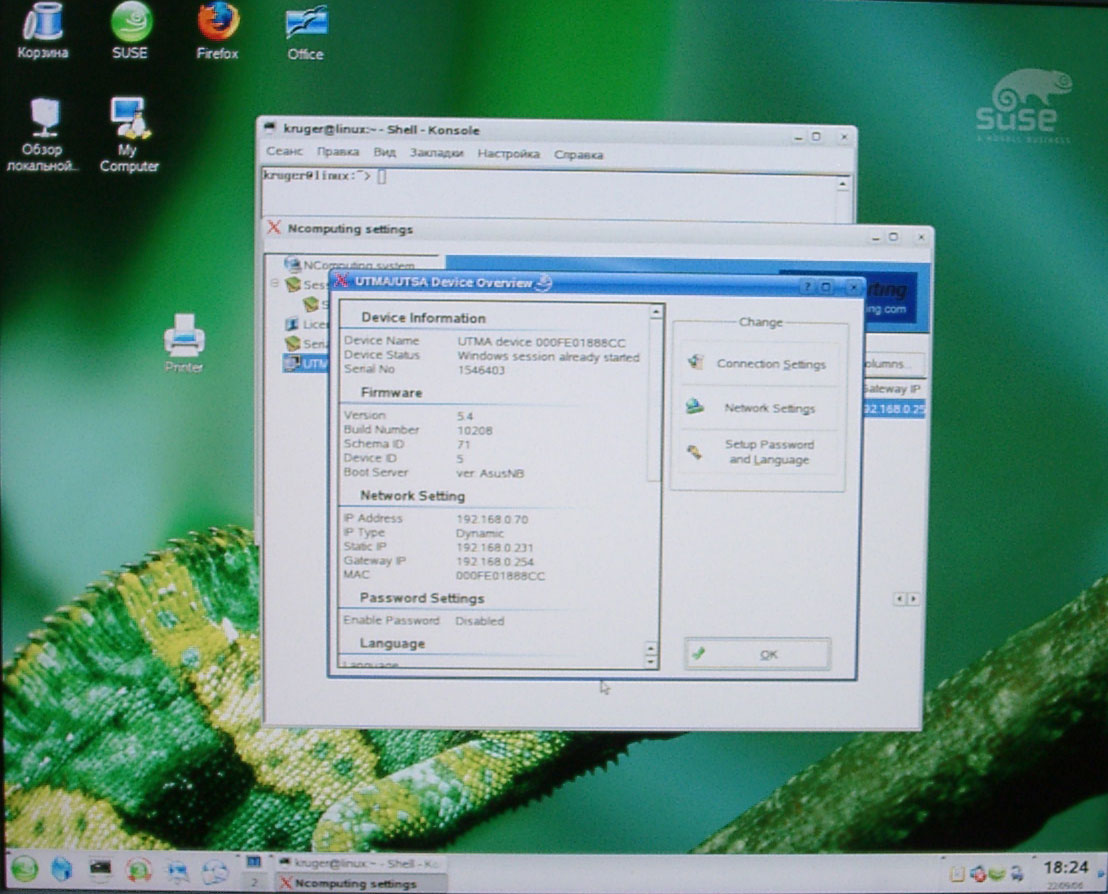1108x894 pixels.
Task: Click the Setup Password pencil icon
Action: [x=695, y=452]
